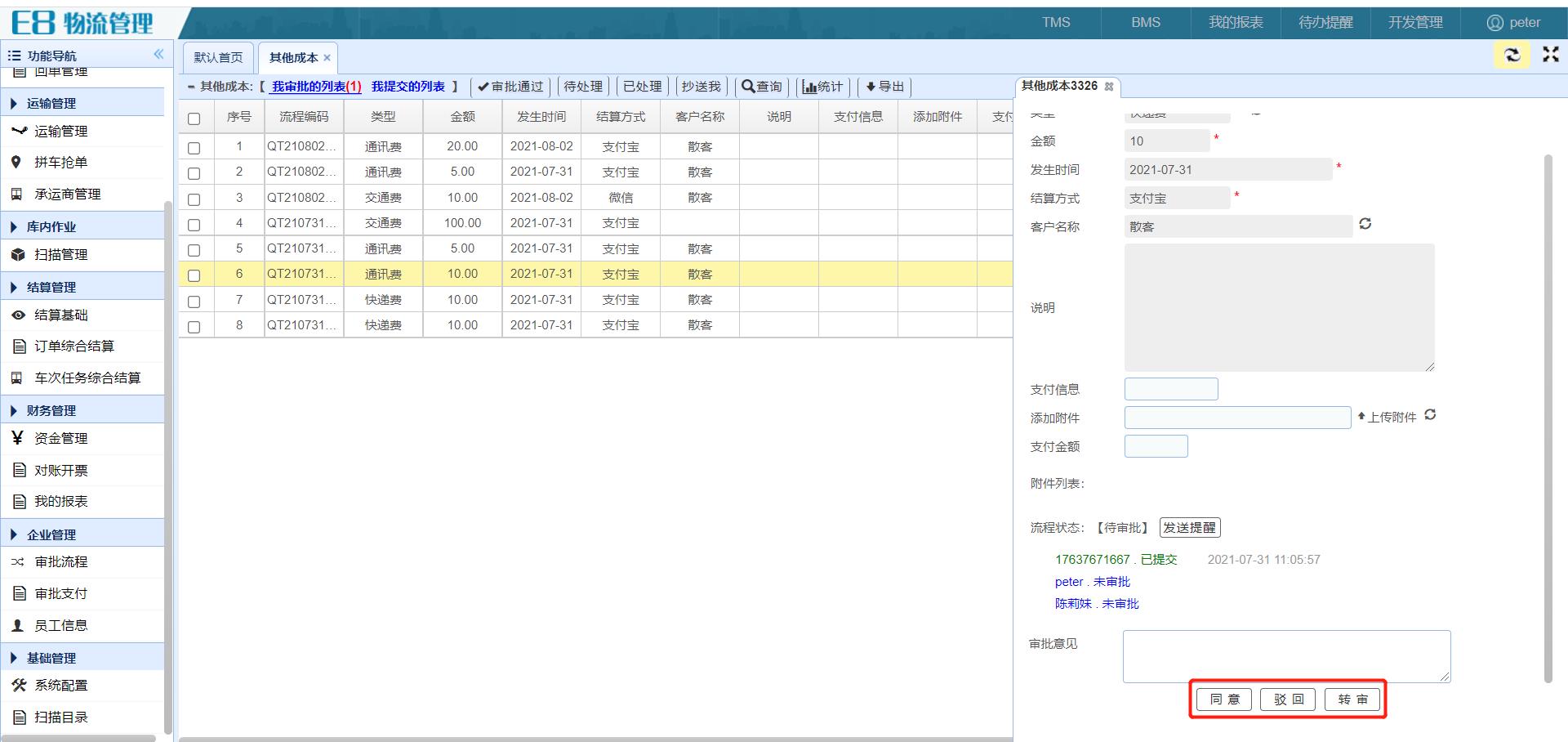Click the 上传附件 upload link
The height and width of the screenshot is (742, 1568).
click(x=1387, y=417)
